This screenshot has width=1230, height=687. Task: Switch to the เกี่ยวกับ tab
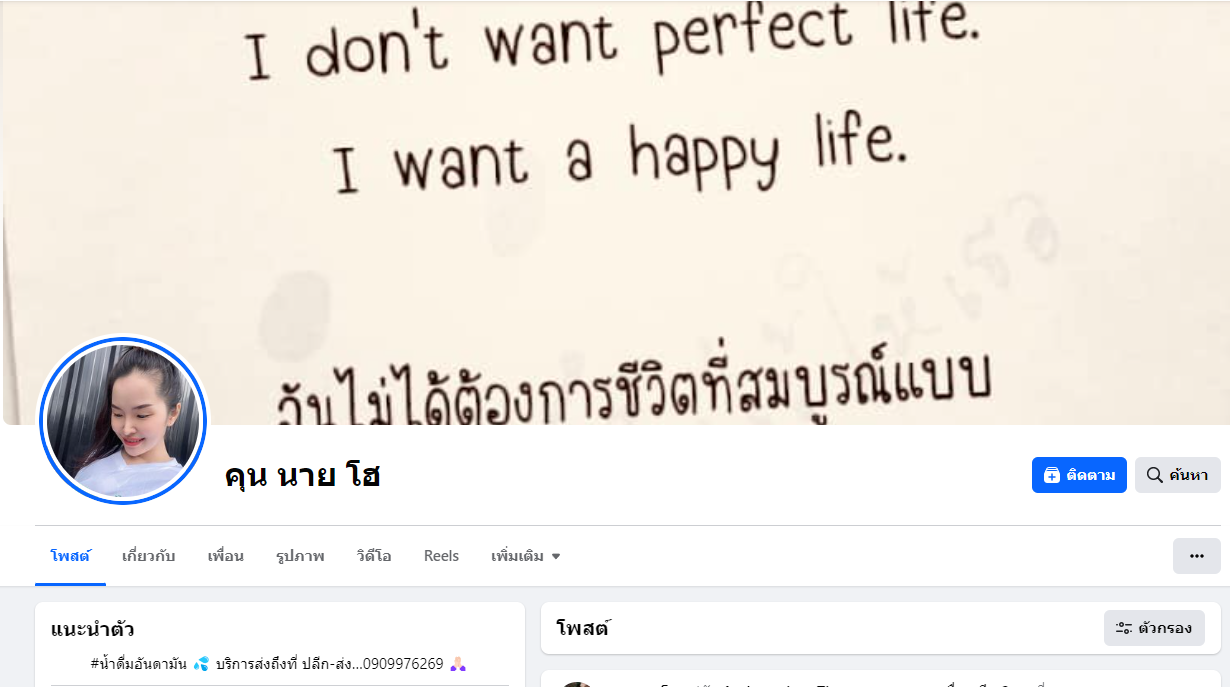pyautogui.click(x=148, y=556)
